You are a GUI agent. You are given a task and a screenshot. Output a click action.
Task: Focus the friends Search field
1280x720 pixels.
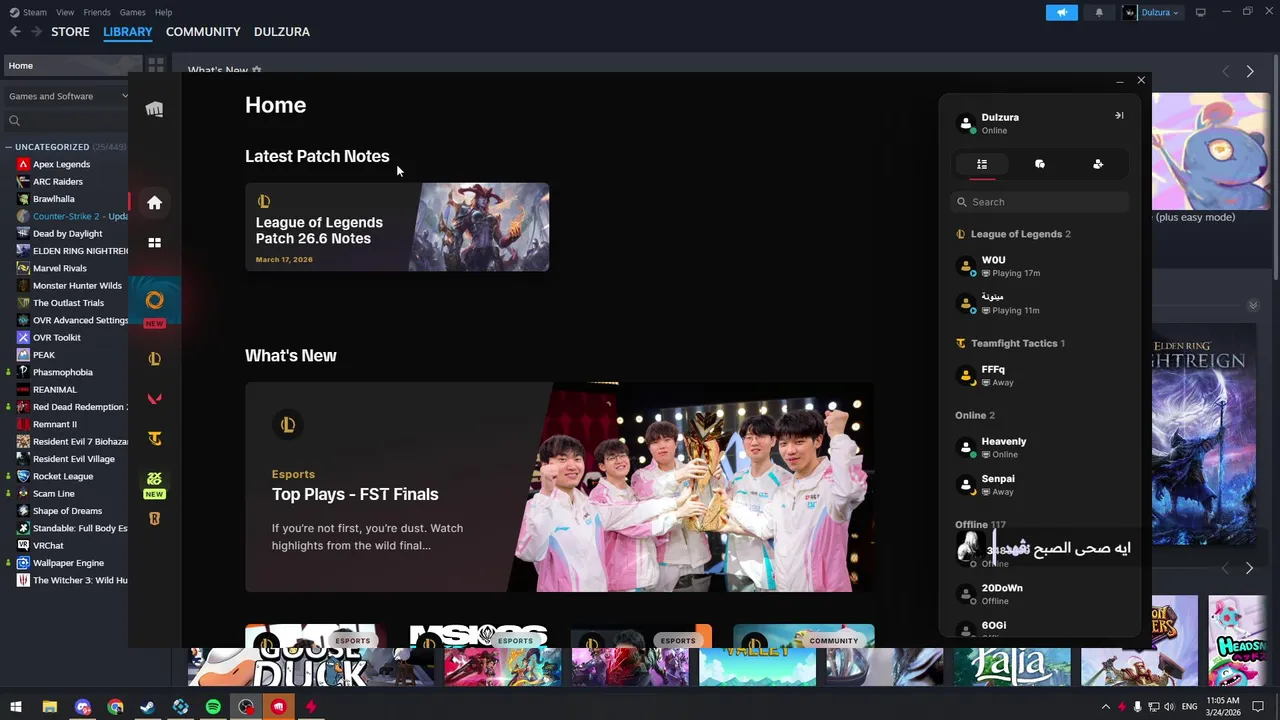[1040, 202]
